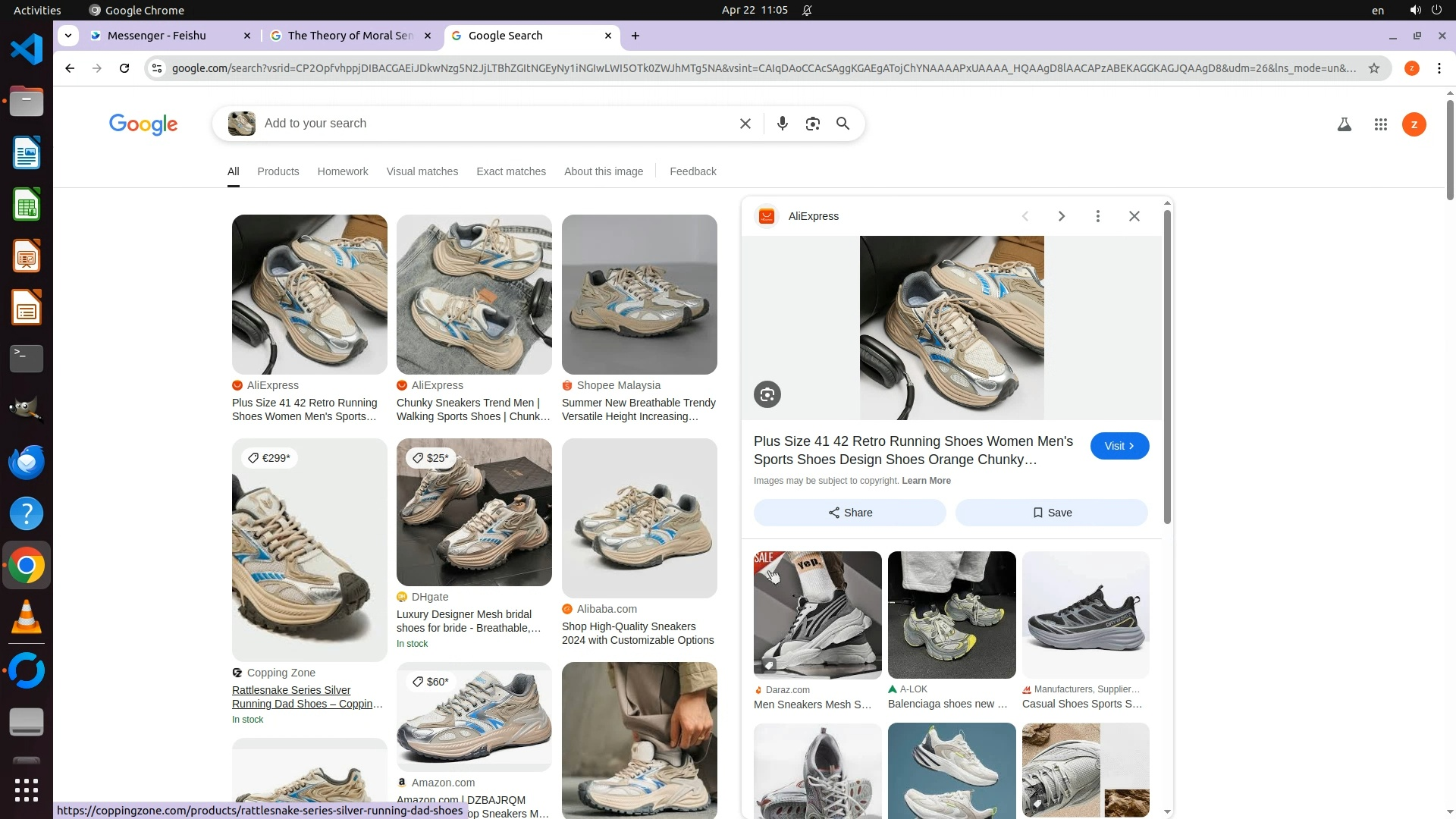Click the Lens icon on preview image

pos(767,394)
